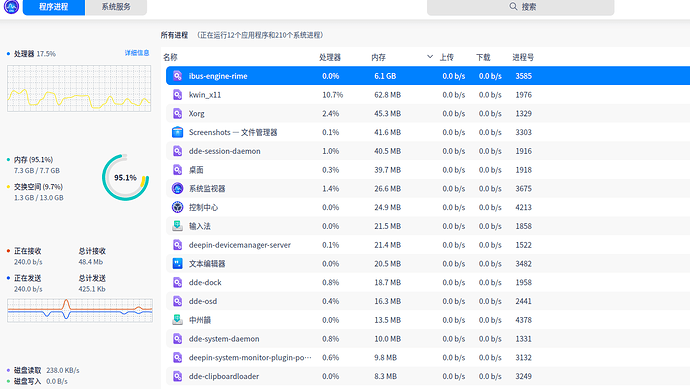Image resolution: width=690 pixels, height=389 pixels.
Task: Select the dde-dock process name
Action: pyautogui.click(x=205, y=283)
